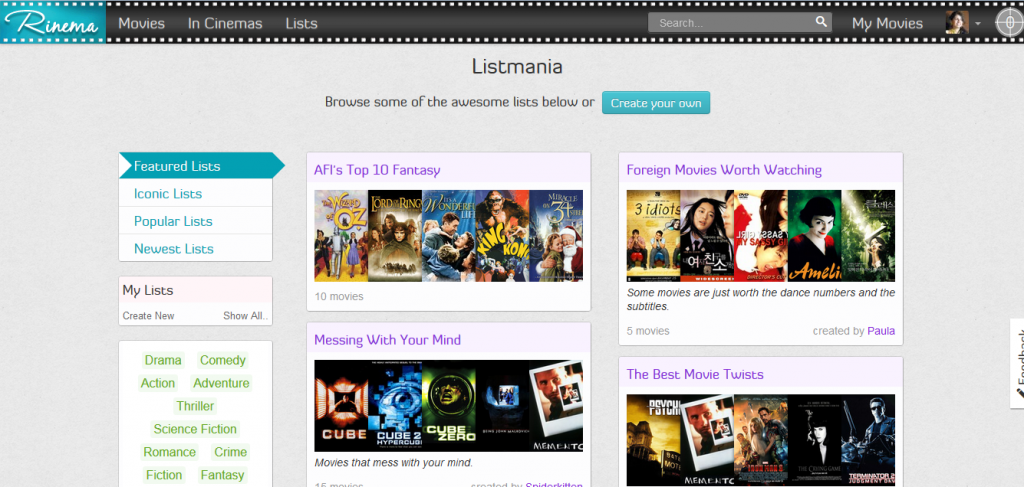Click the crosshair target icon in header

point(1009,23)
